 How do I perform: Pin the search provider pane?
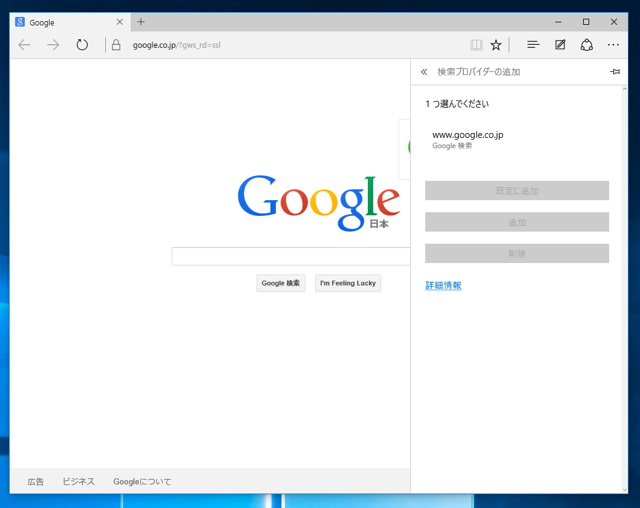click(615, 72)
